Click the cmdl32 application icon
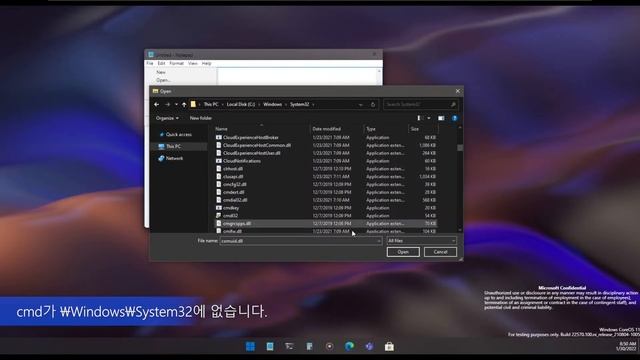The height and width of the screenshot is (360, 640). [x=219, y=216]
